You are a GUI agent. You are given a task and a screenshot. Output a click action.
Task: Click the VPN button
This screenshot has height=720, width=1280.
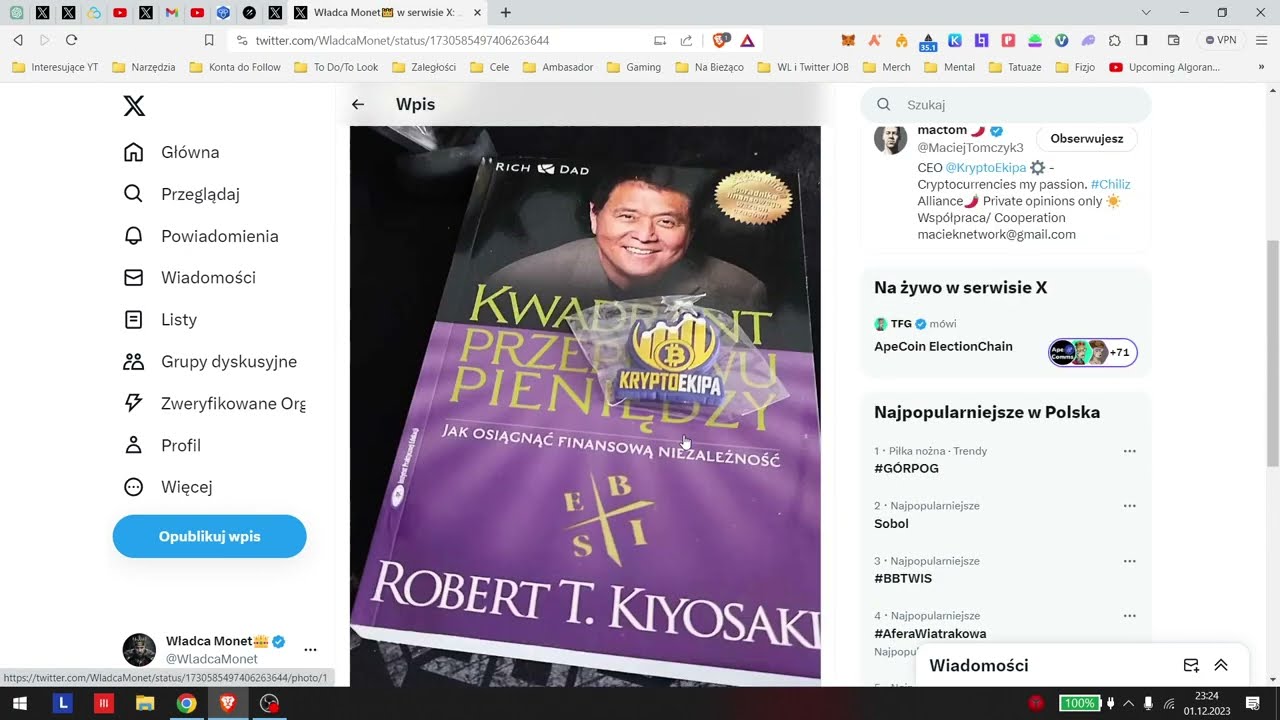(x=1221, y=40)
